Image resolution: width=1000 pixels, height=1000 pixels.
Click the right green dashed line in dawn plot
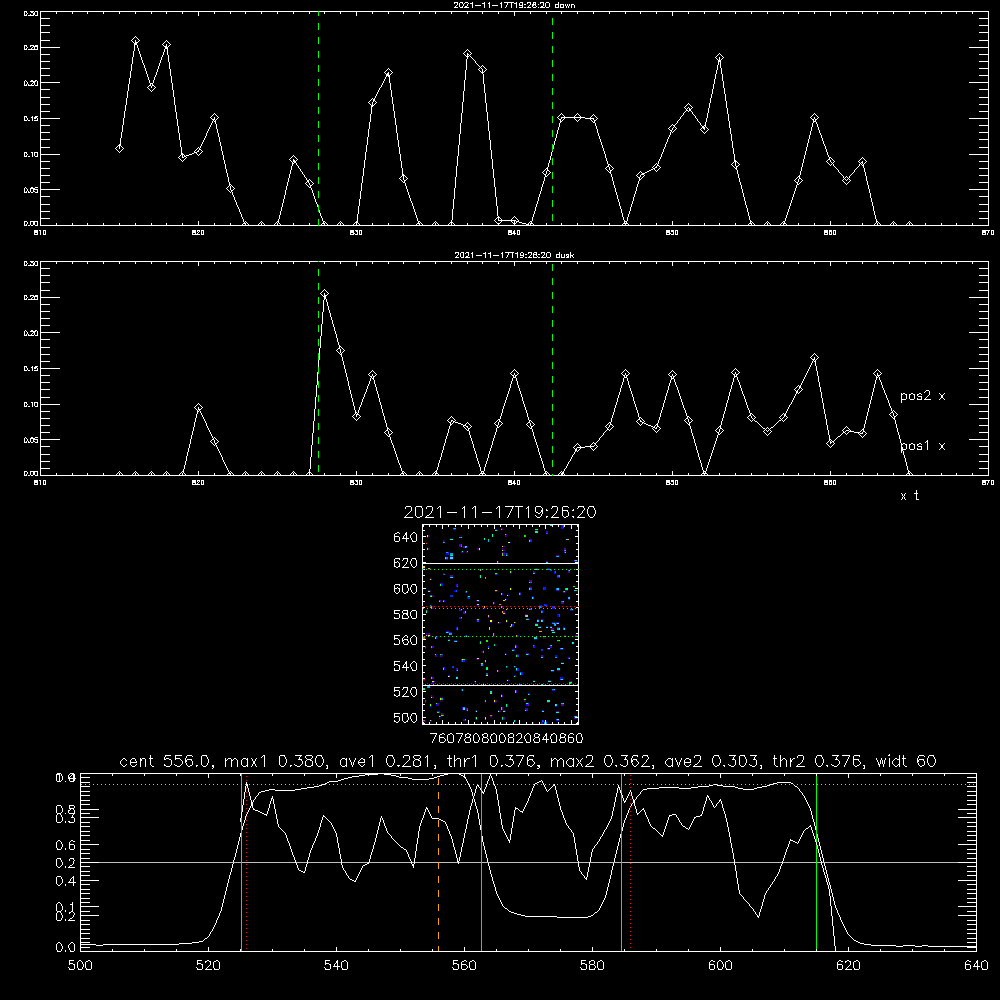pos(552,118)
